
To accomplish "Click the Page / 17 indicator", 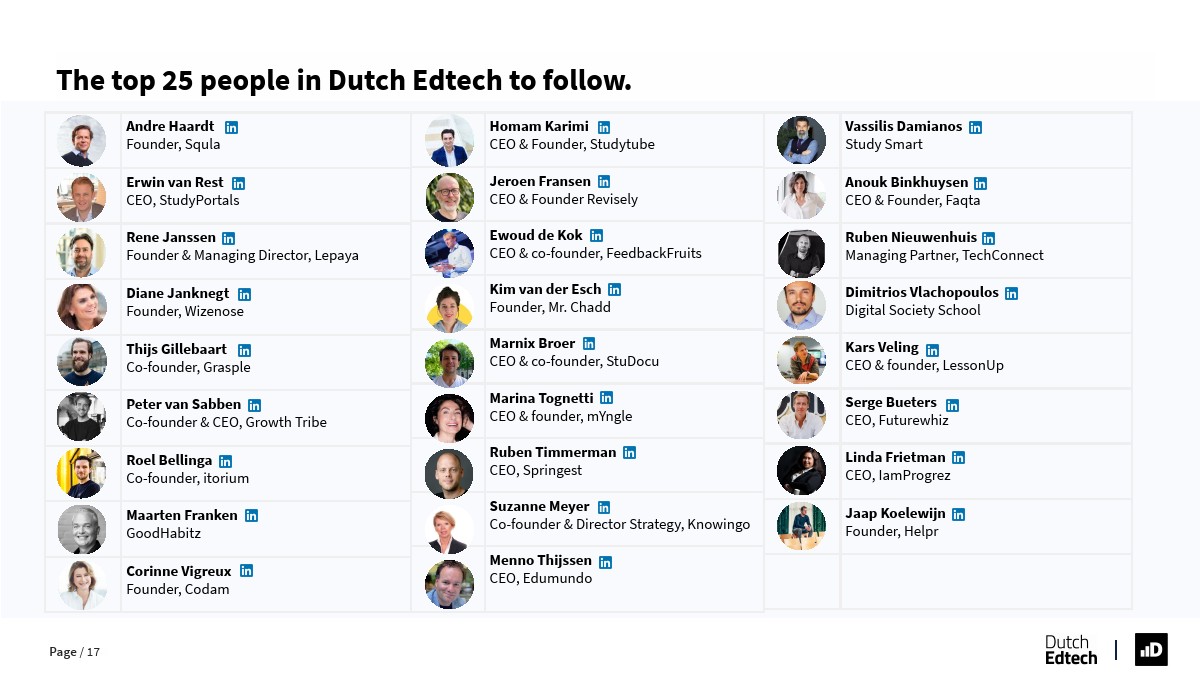I will click(75, 652).
